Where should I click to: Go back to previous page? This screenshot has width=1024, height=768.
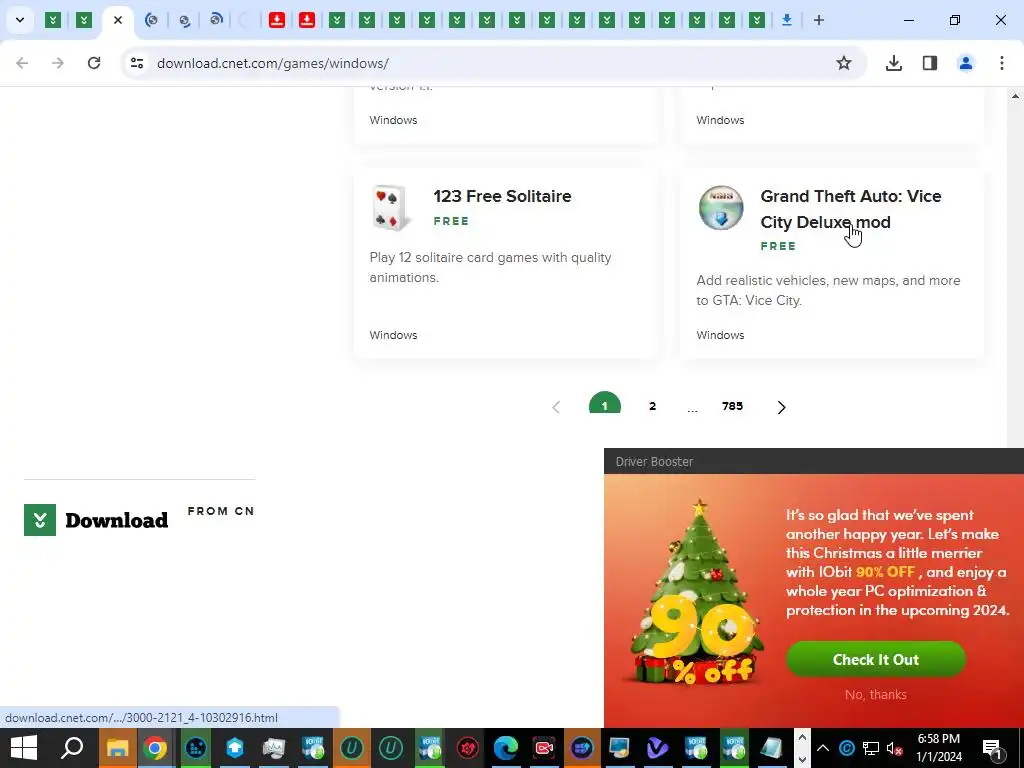click(22, 63)
